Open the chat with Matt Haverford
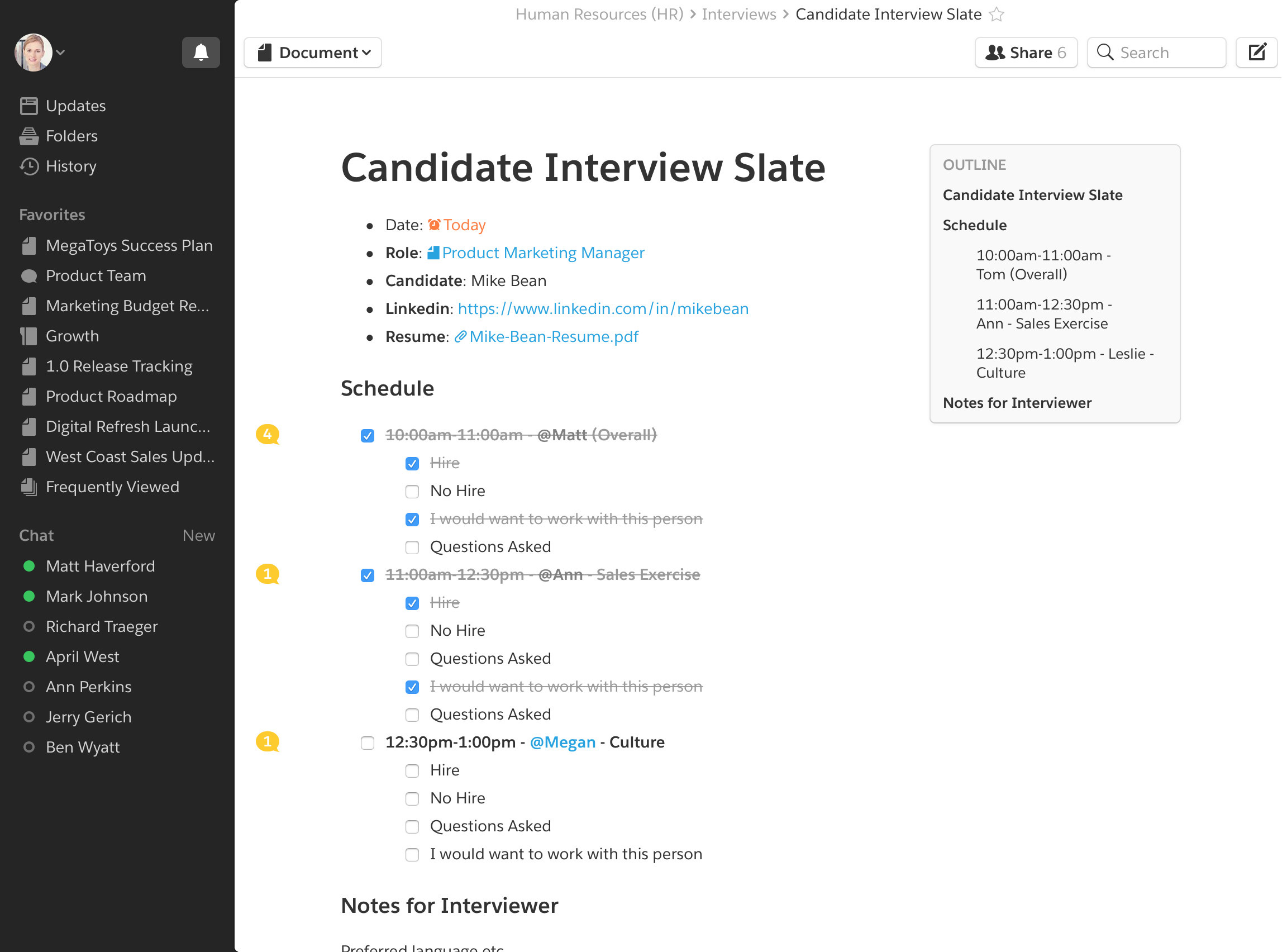The image size is (1287, 952). point(100,566)
